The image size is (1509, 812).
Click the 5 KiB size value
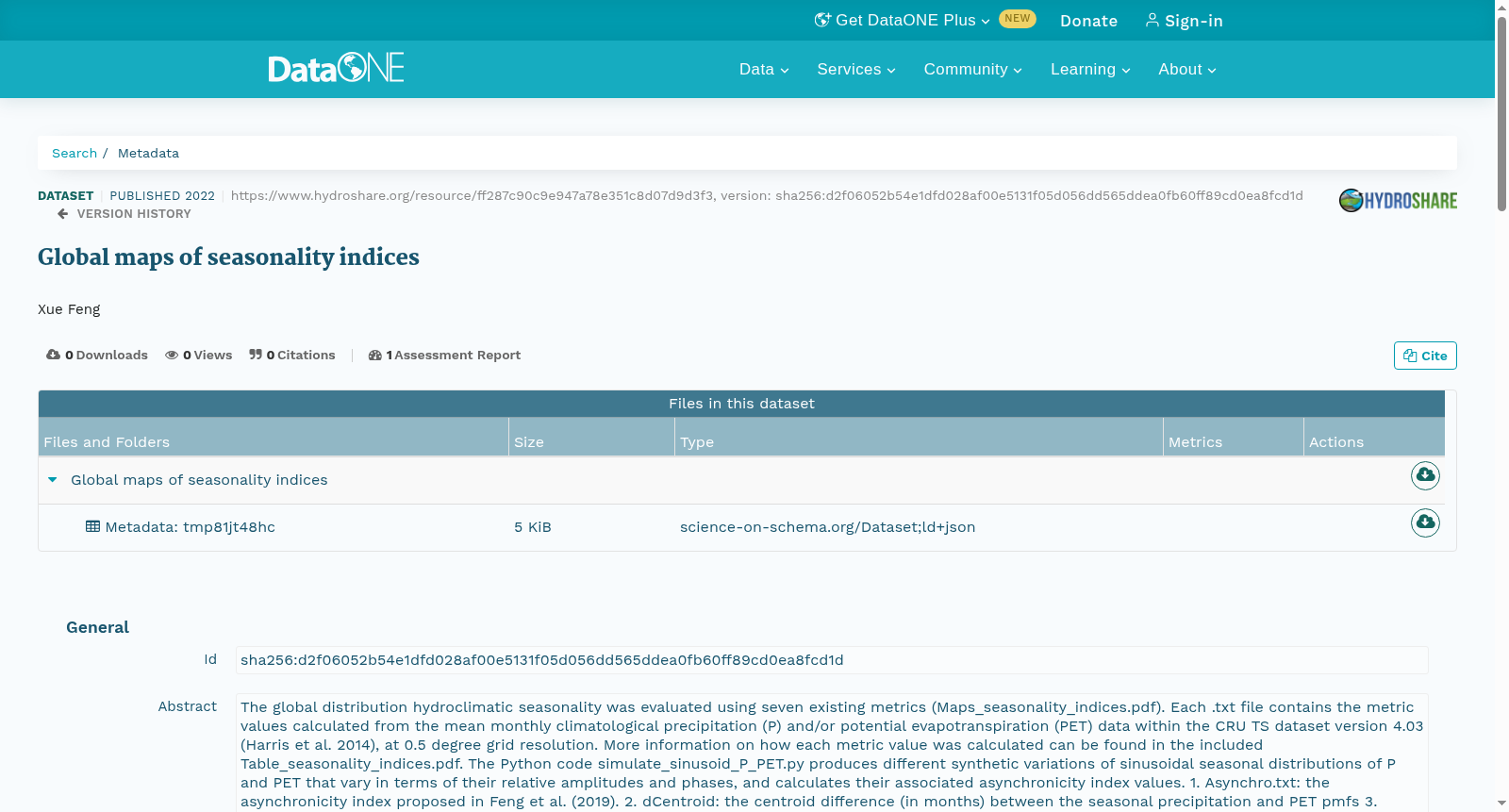pyautogui.click(x=533, y=527)
